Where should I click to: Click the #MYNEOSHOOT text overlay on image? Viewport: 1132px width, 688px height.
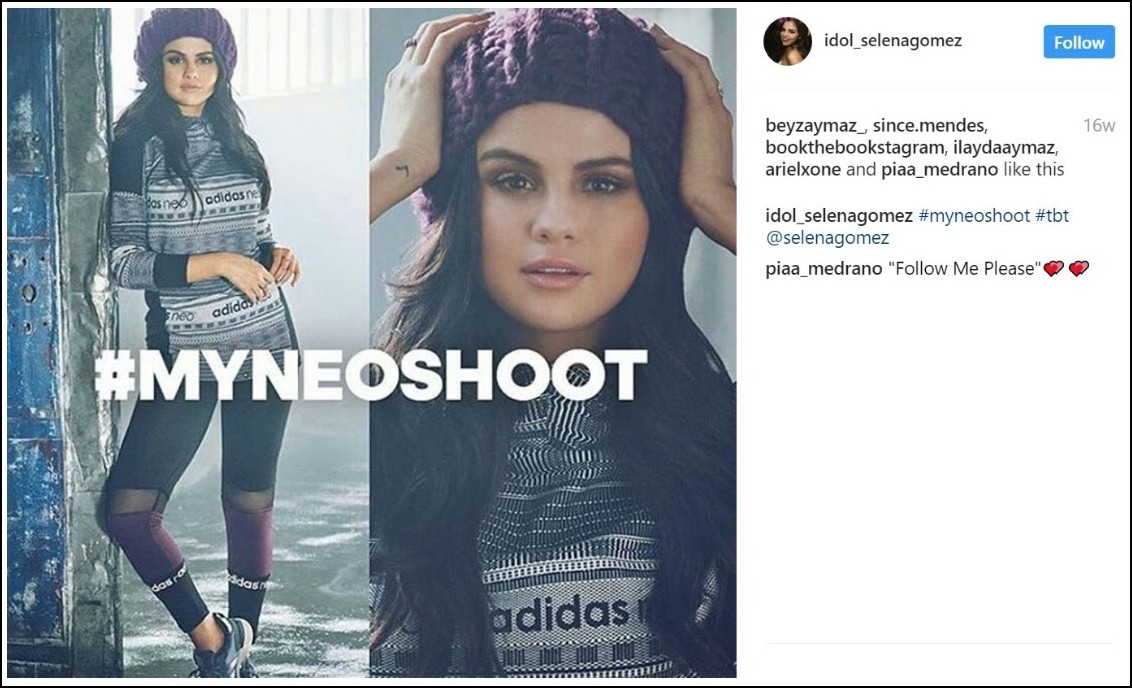[370, 375]
